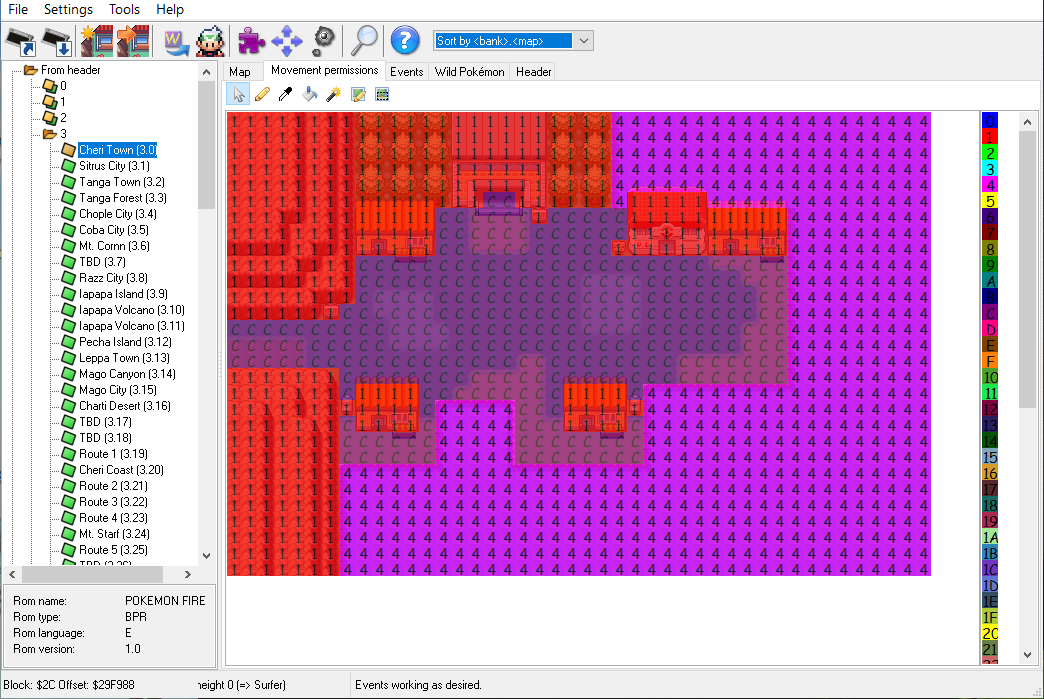Select Mt. Cornn (3.6) map
The image size is (1044, 699).
click(x=114, y=246)
